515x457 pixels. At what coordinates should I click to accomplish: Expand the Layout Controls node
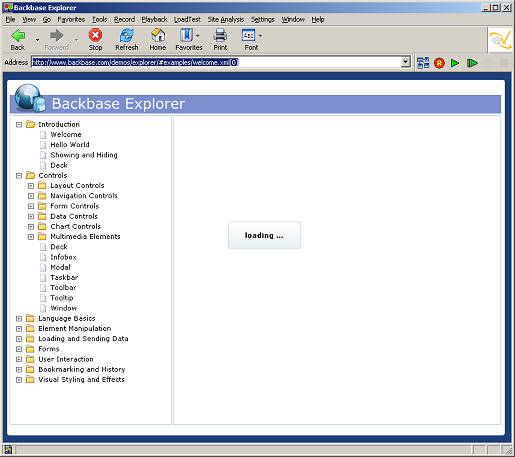pos(31,186)
